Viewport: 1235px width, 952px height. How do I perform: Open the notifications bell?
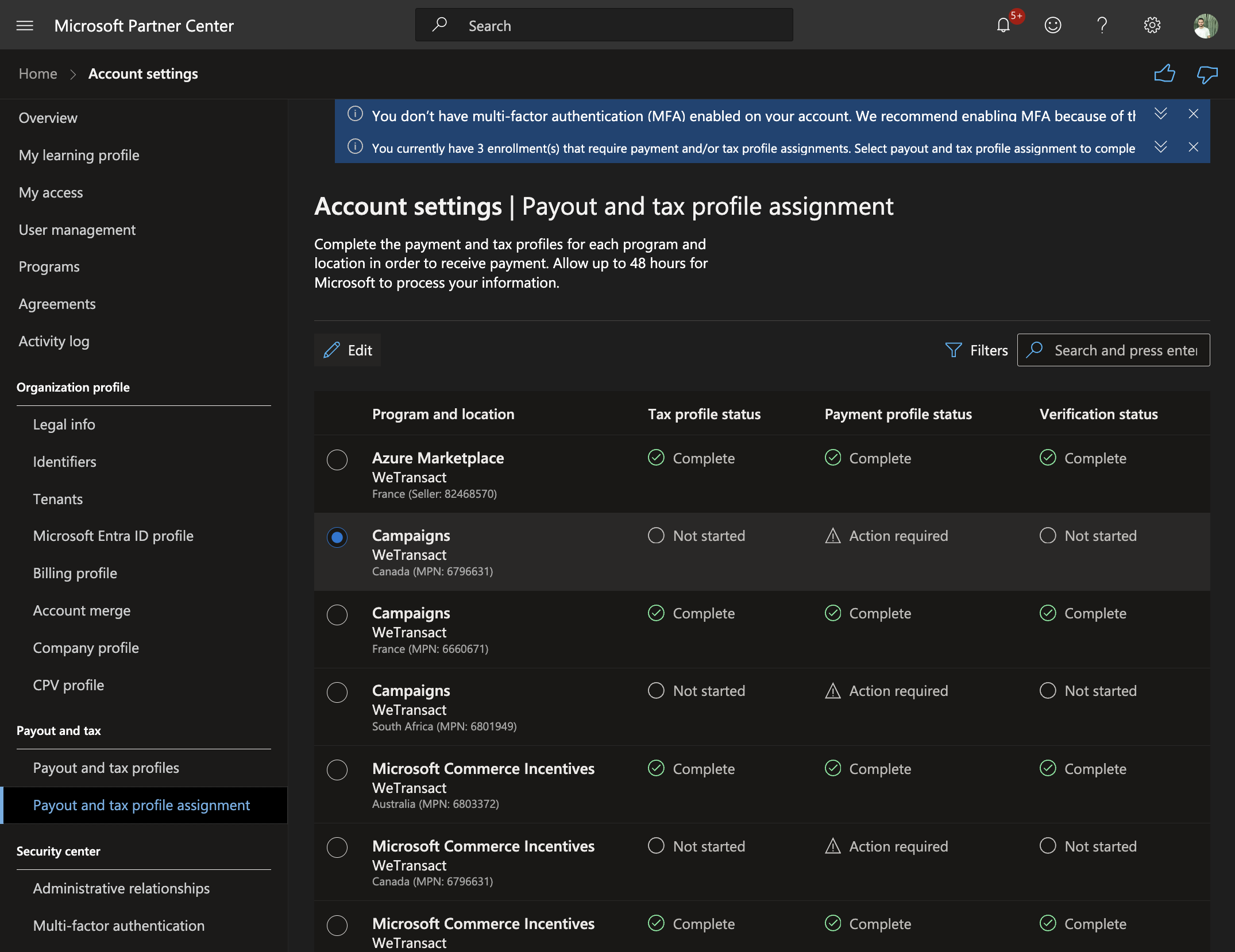pos(1003,25)
